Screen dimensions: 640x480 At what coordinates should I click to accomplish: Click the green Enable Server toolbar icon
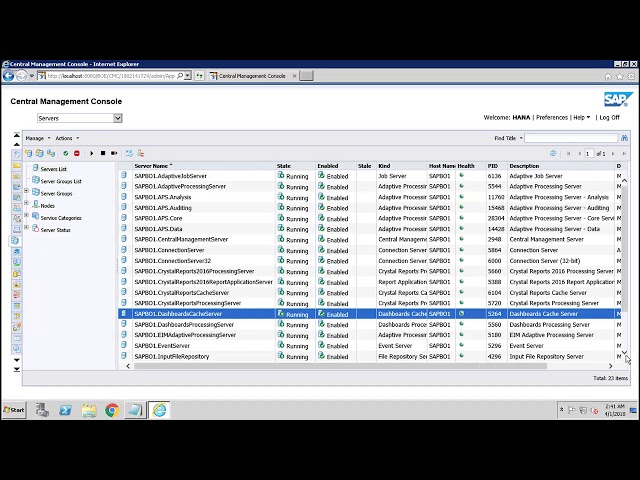click(x=65, y=153)
